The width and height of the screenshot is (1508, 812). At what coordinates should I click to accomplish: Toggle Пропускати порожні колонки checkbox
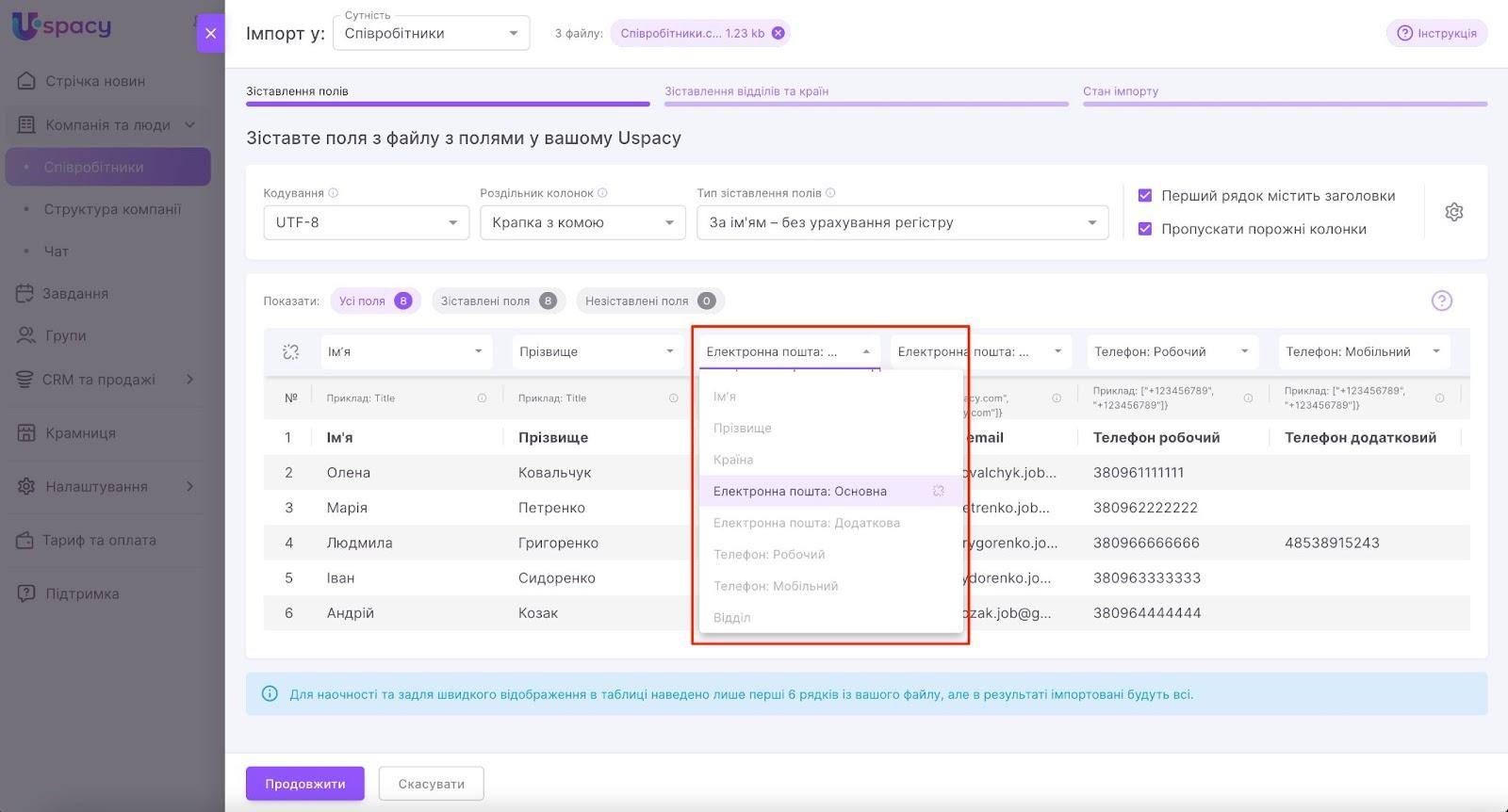pyautogui.click(x=1145, y=229)
